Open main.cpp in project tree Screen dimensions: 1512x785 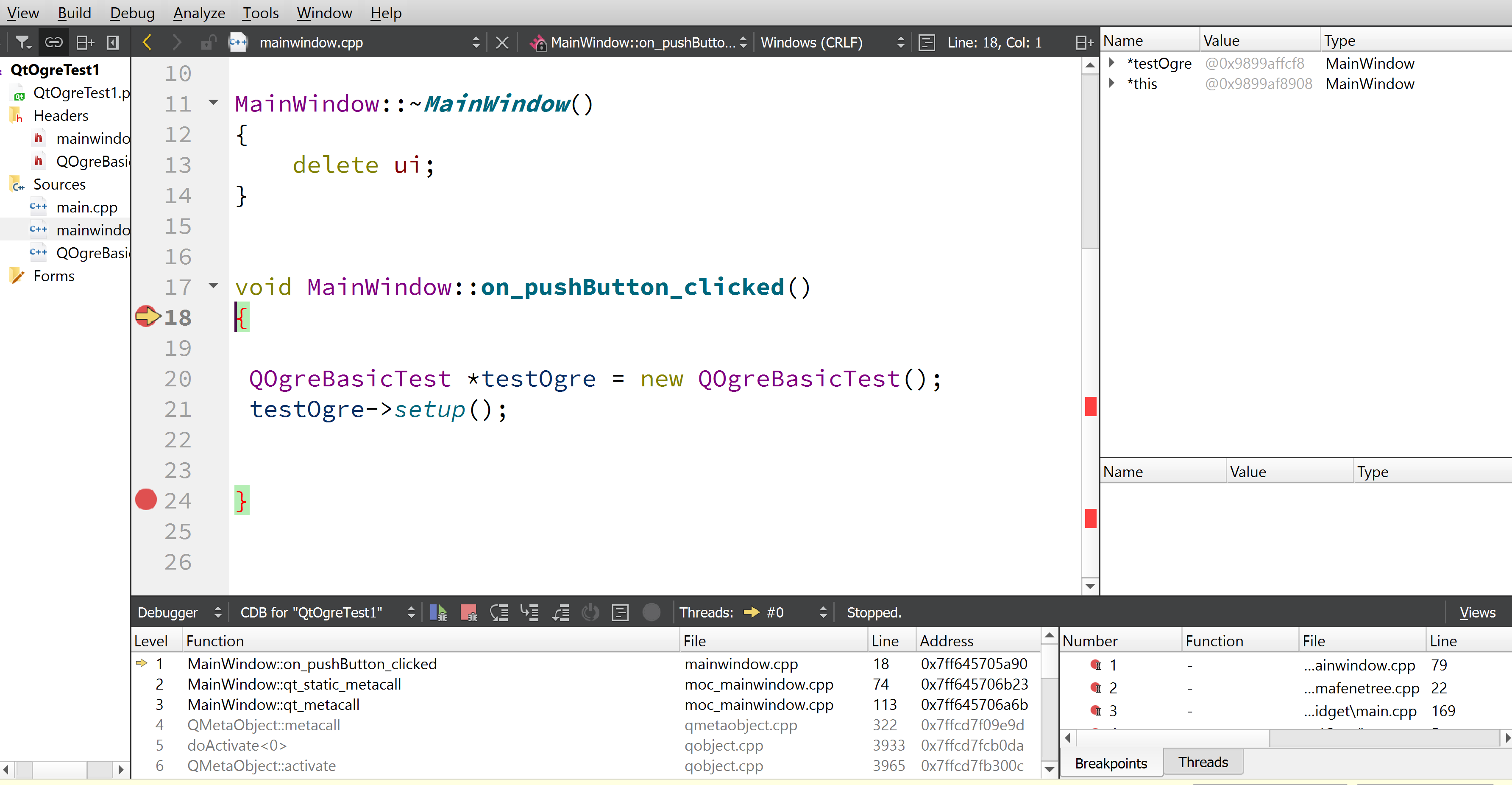pos(86,207)
